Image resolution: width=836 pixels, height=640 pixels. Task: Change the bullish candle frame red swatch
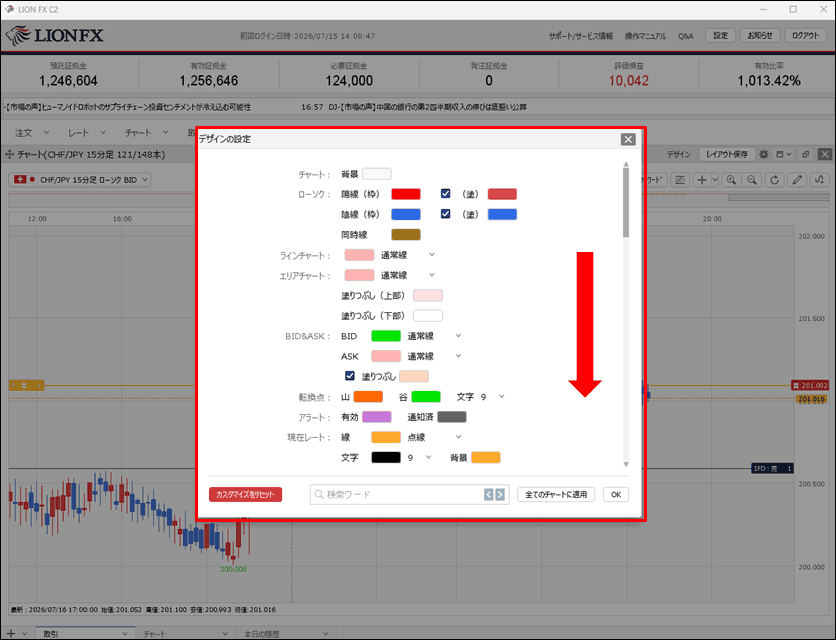[x=406, y=194]
